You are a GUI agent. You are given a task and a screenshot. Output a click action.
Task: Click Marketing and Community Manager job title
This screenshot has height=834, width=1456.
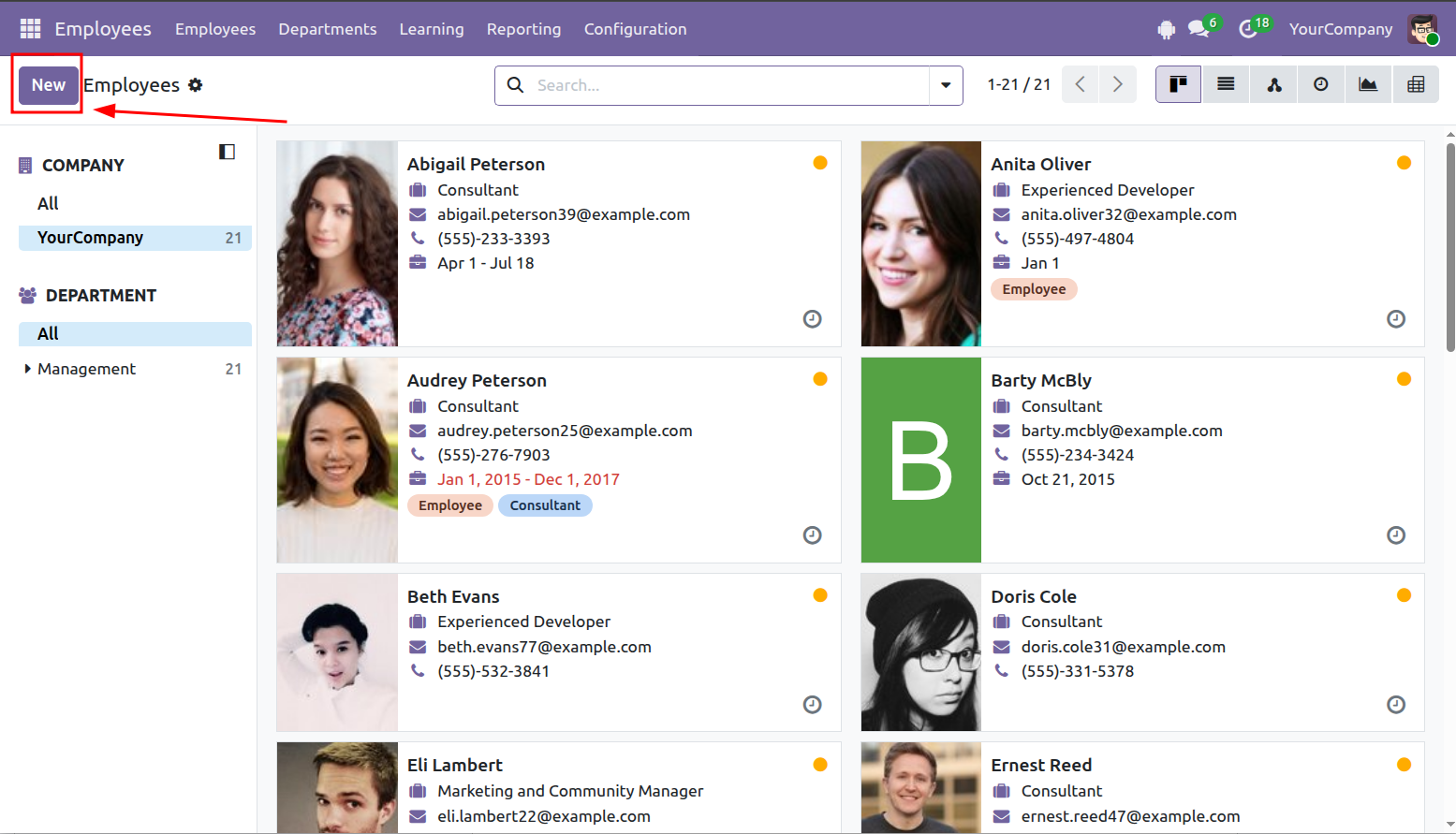[x=570, y=791]
